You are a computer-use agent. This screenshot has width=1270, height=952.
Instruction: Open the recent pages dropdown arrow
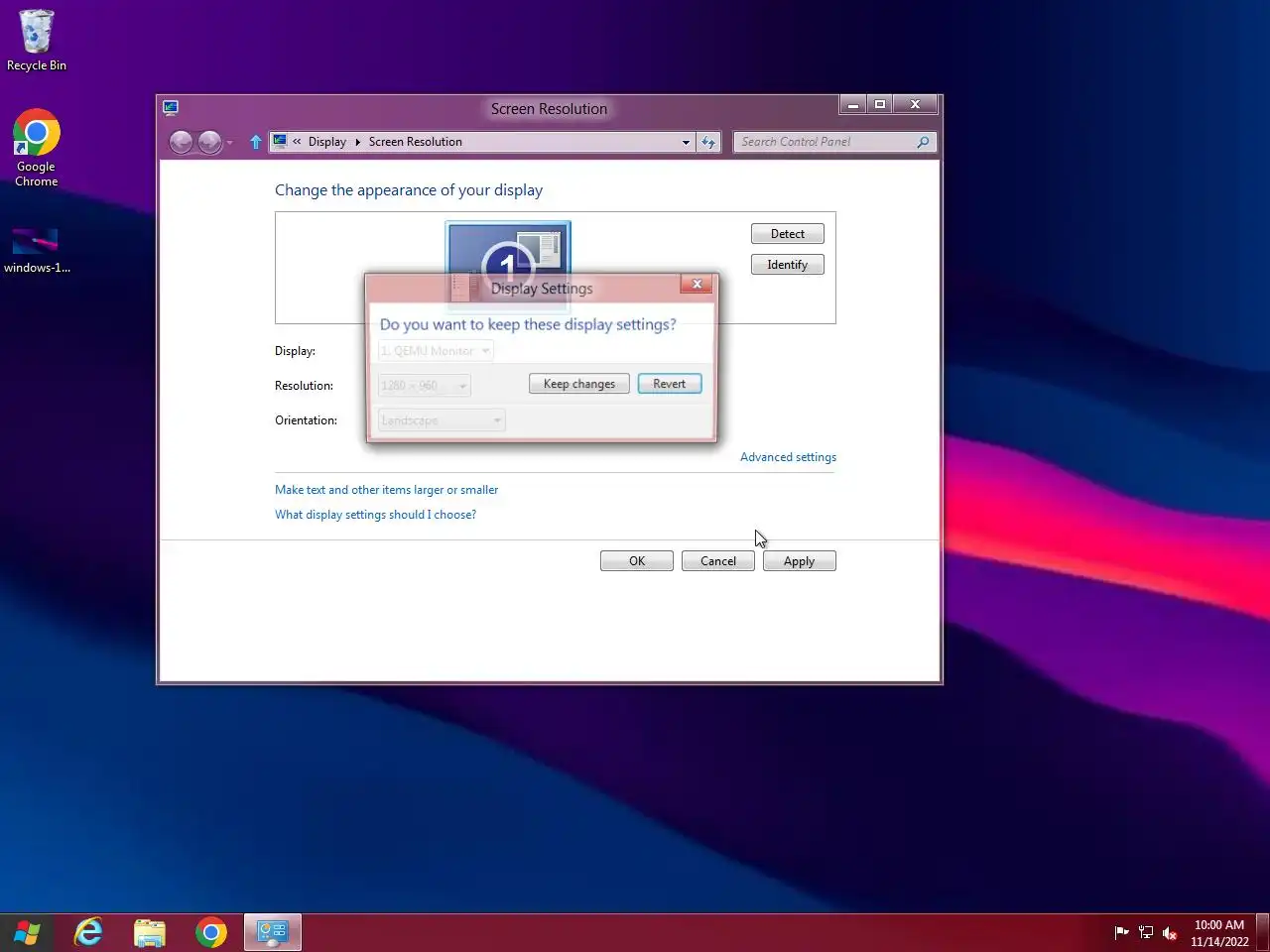[229, 143]
